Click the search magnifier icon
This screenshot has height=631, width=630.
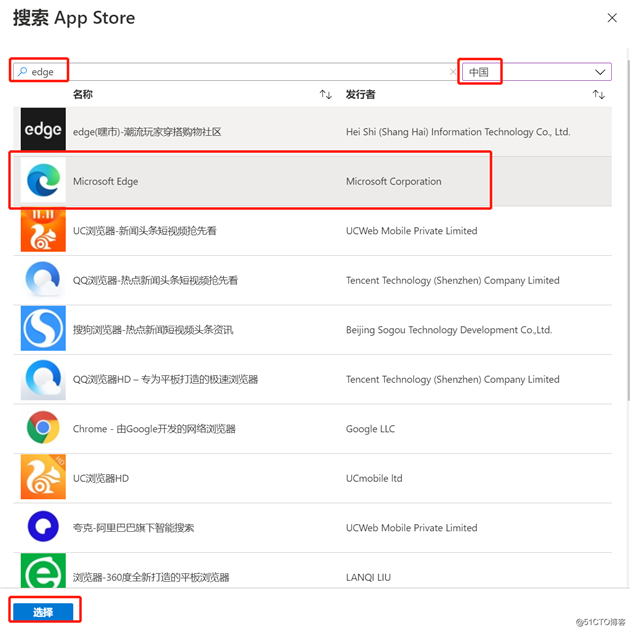coord(23,72)
